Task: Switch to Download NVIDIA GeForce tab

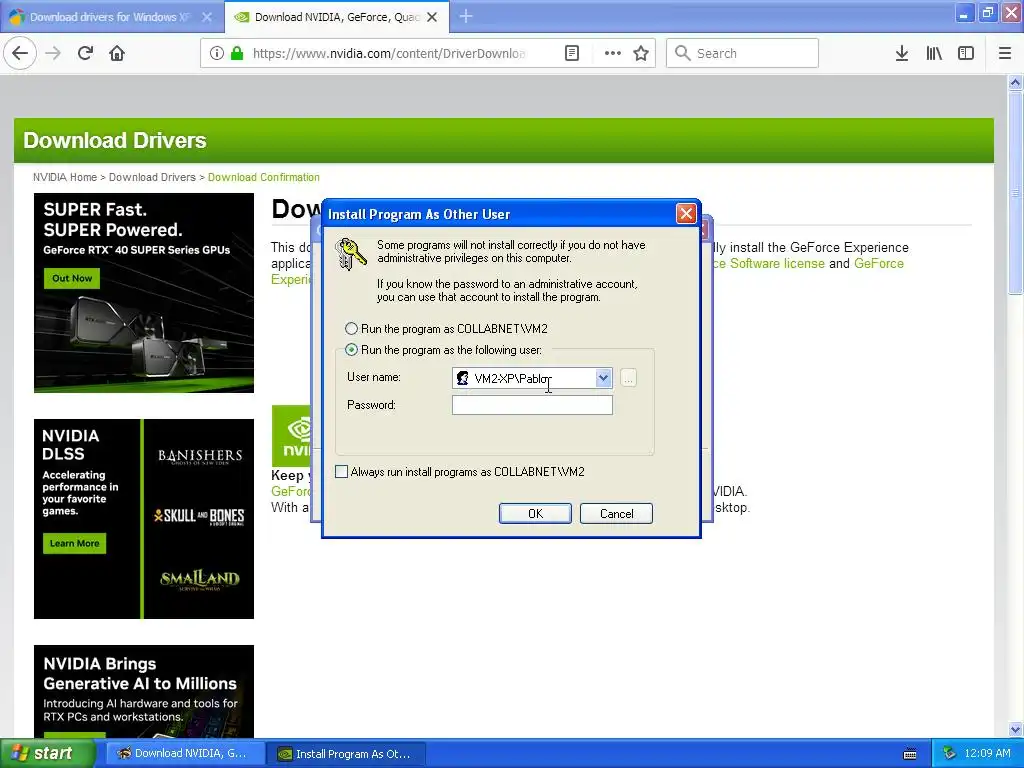Action: click(x=336, y=17)
